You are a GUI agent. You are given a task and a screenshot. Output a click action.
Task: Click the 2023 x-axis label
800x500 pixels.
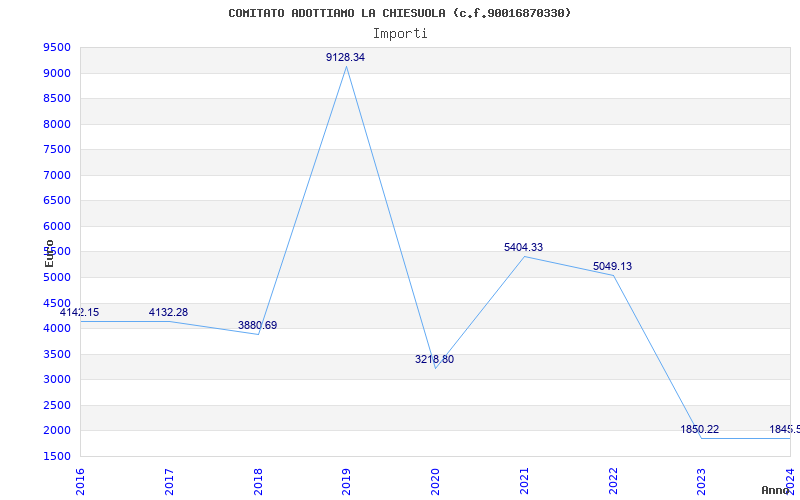coord(702,482)
